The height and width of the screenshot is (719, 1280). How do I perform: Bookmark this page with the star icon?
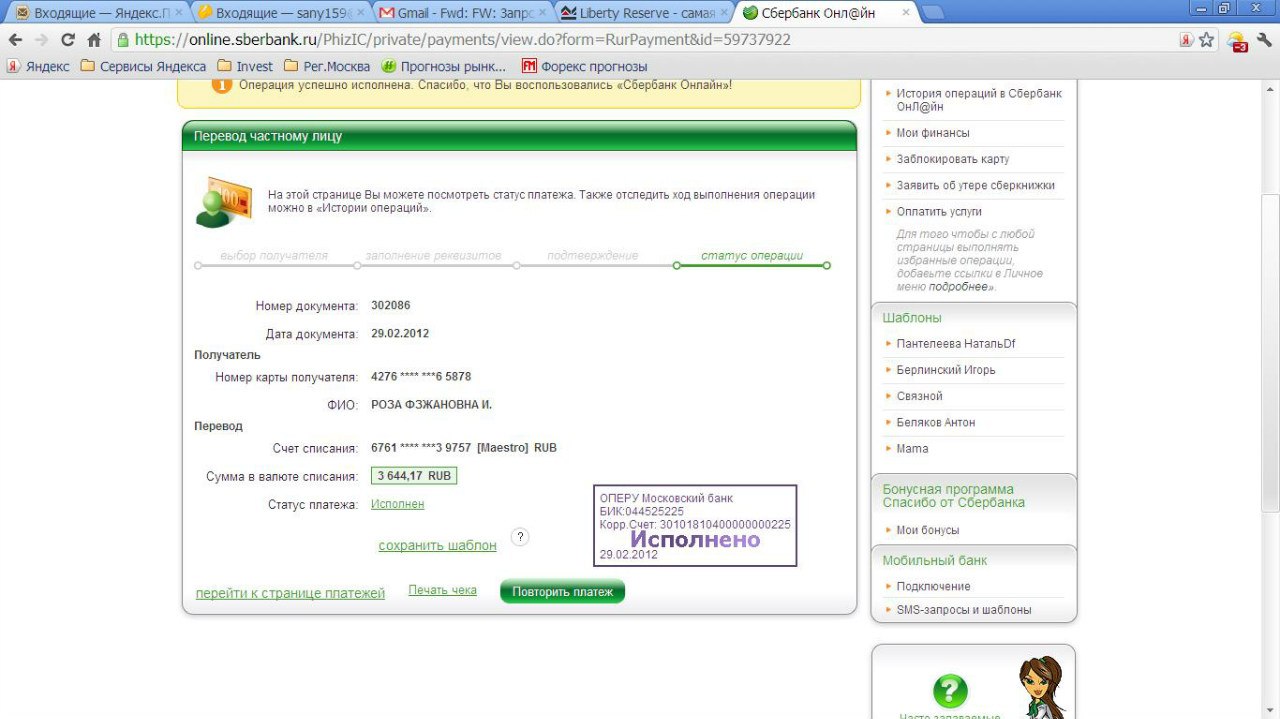[x=1206, y=40]
